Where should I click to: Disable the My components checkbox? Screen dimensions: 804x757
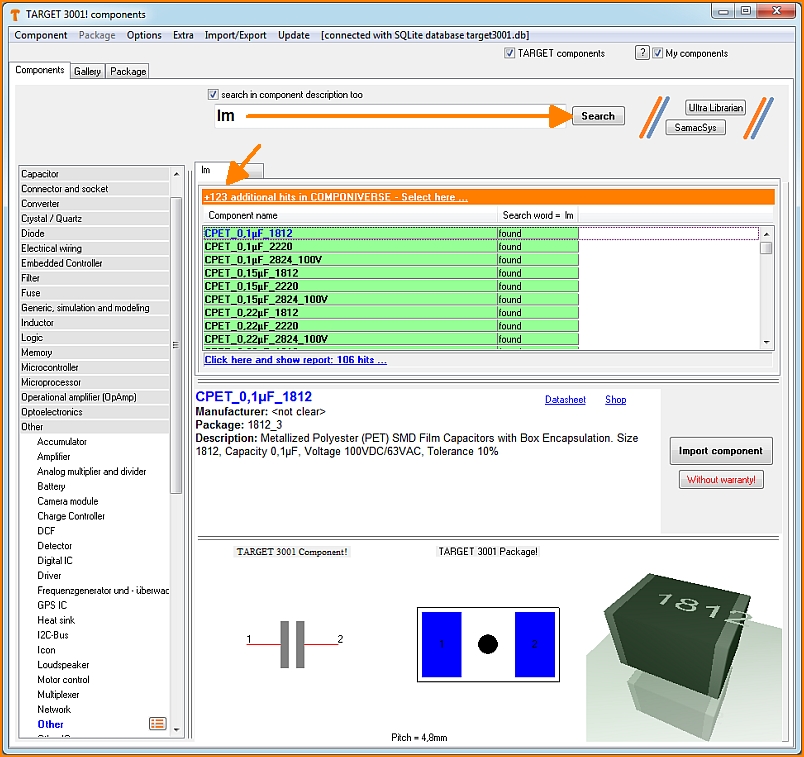(x=658, y=53)
